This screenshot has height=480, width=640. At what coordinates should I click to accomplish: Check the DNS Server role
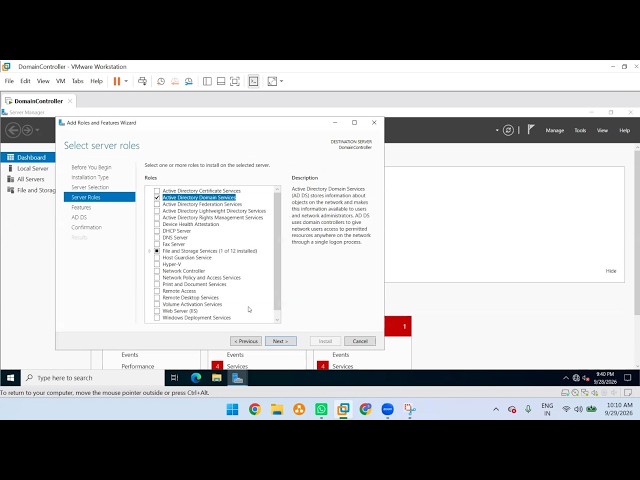tap(157, 238)
